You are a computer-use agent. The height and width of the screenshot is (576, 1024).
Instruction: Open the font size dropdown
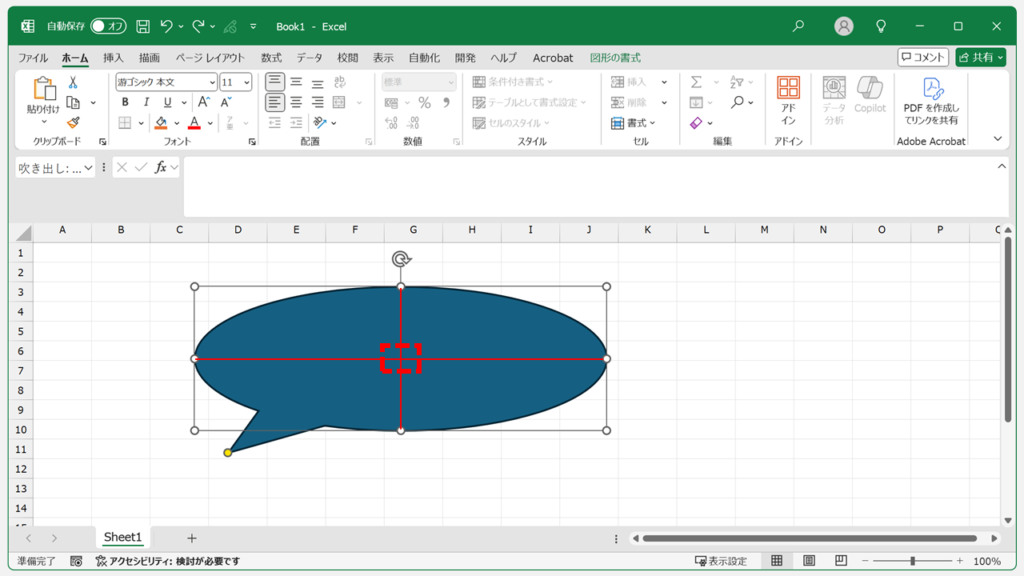tap(246, 82)
